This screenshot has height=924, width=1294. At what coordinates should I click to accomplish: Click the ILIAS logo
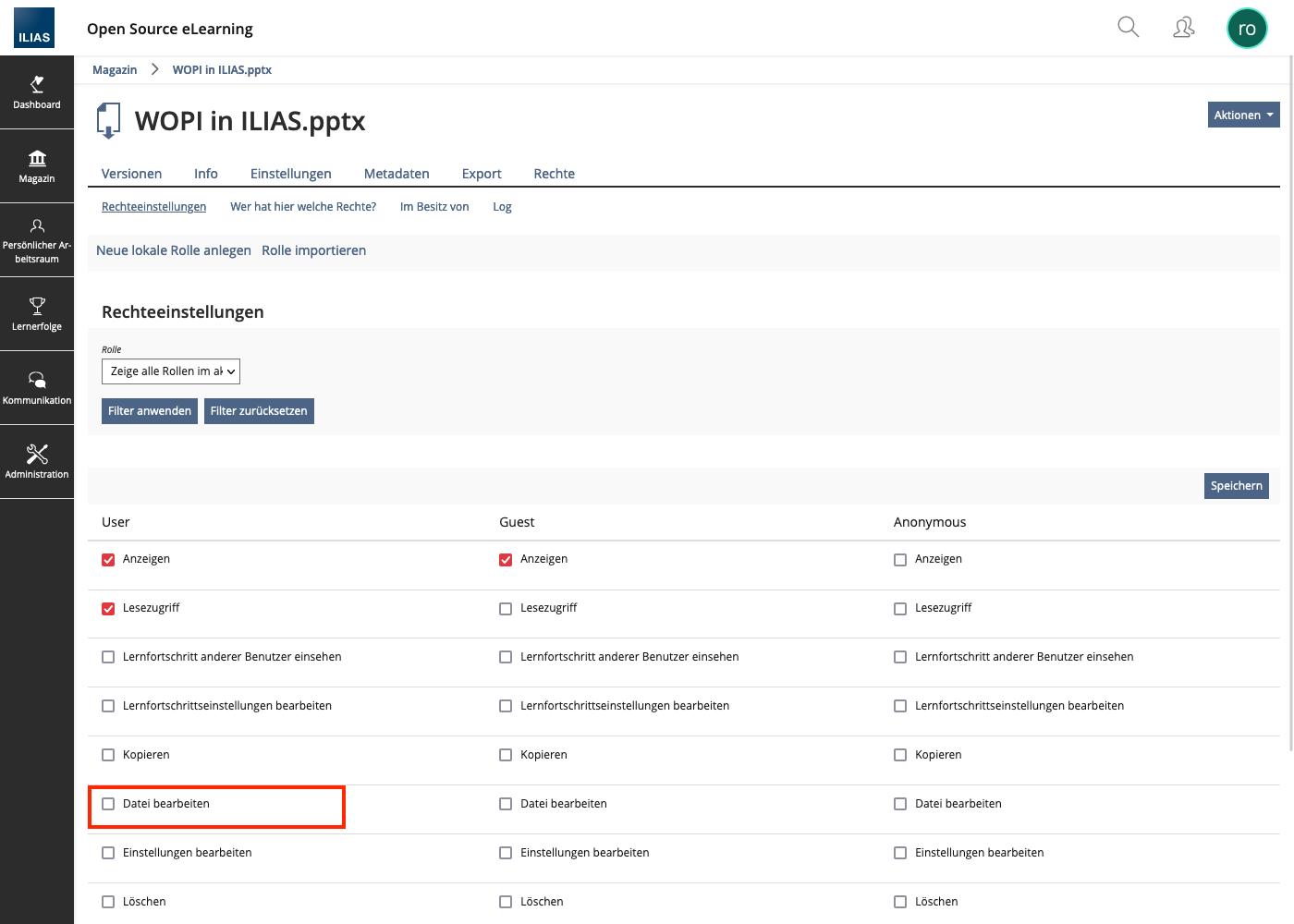click(x=34, y=28)
